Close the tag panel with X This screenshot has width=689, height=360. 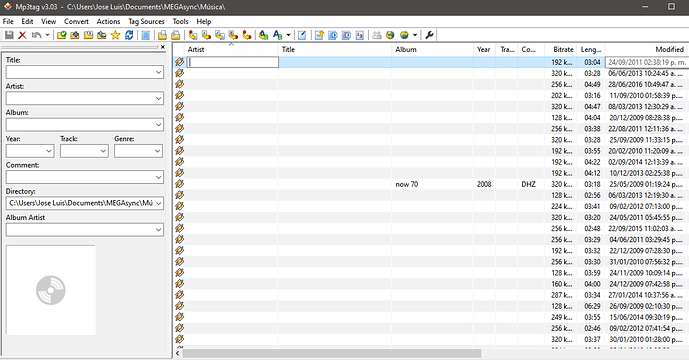tap(163, 47)
